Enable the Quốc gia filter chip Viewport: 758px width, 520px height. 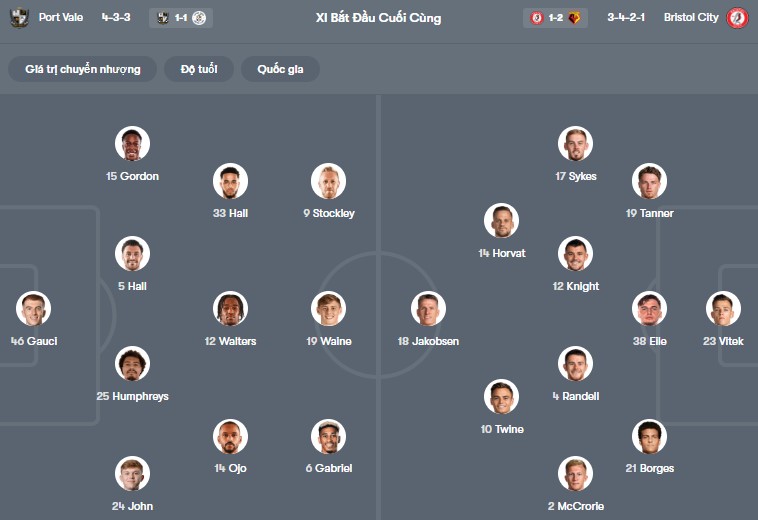tap(281, 69)
